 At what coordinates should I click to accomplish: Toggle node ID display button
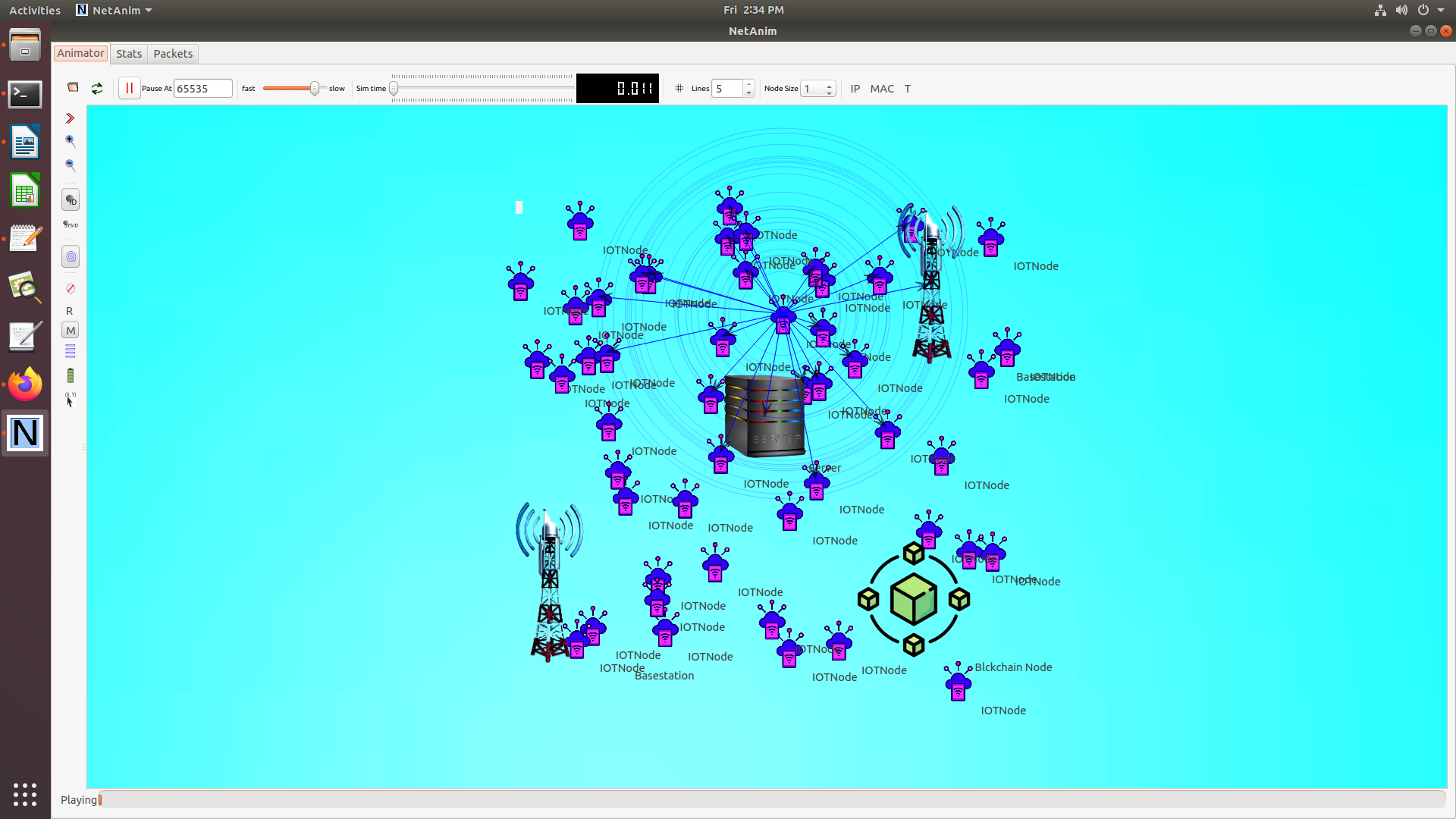click(x=71, y=200)
